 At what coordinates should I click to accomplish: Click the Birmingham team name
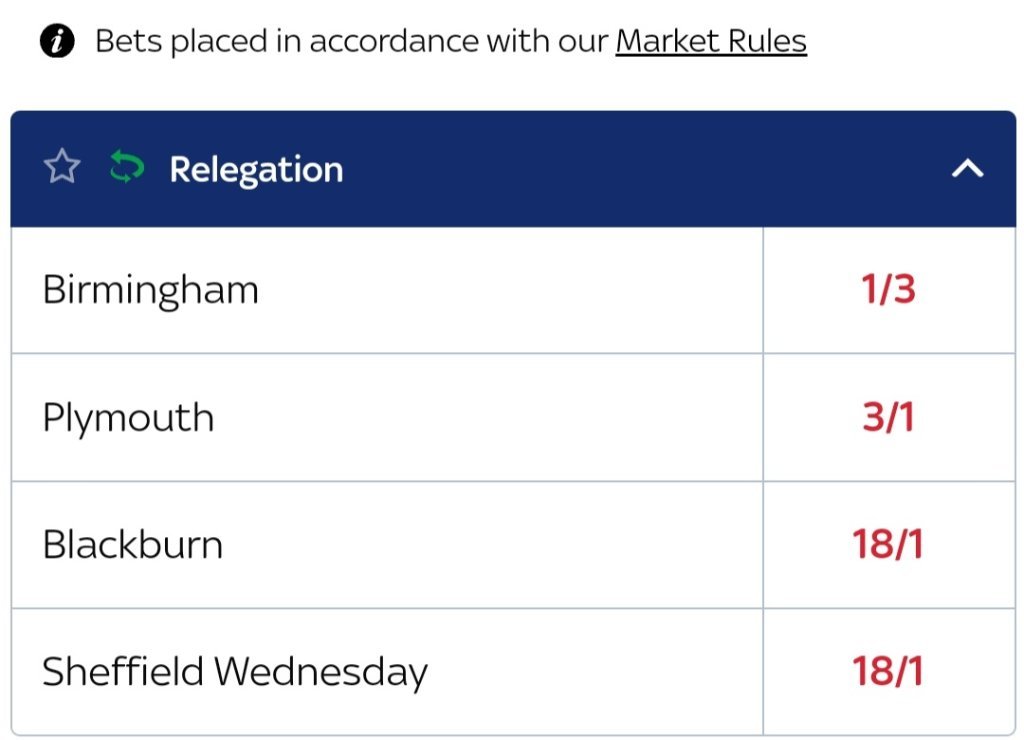150,291
